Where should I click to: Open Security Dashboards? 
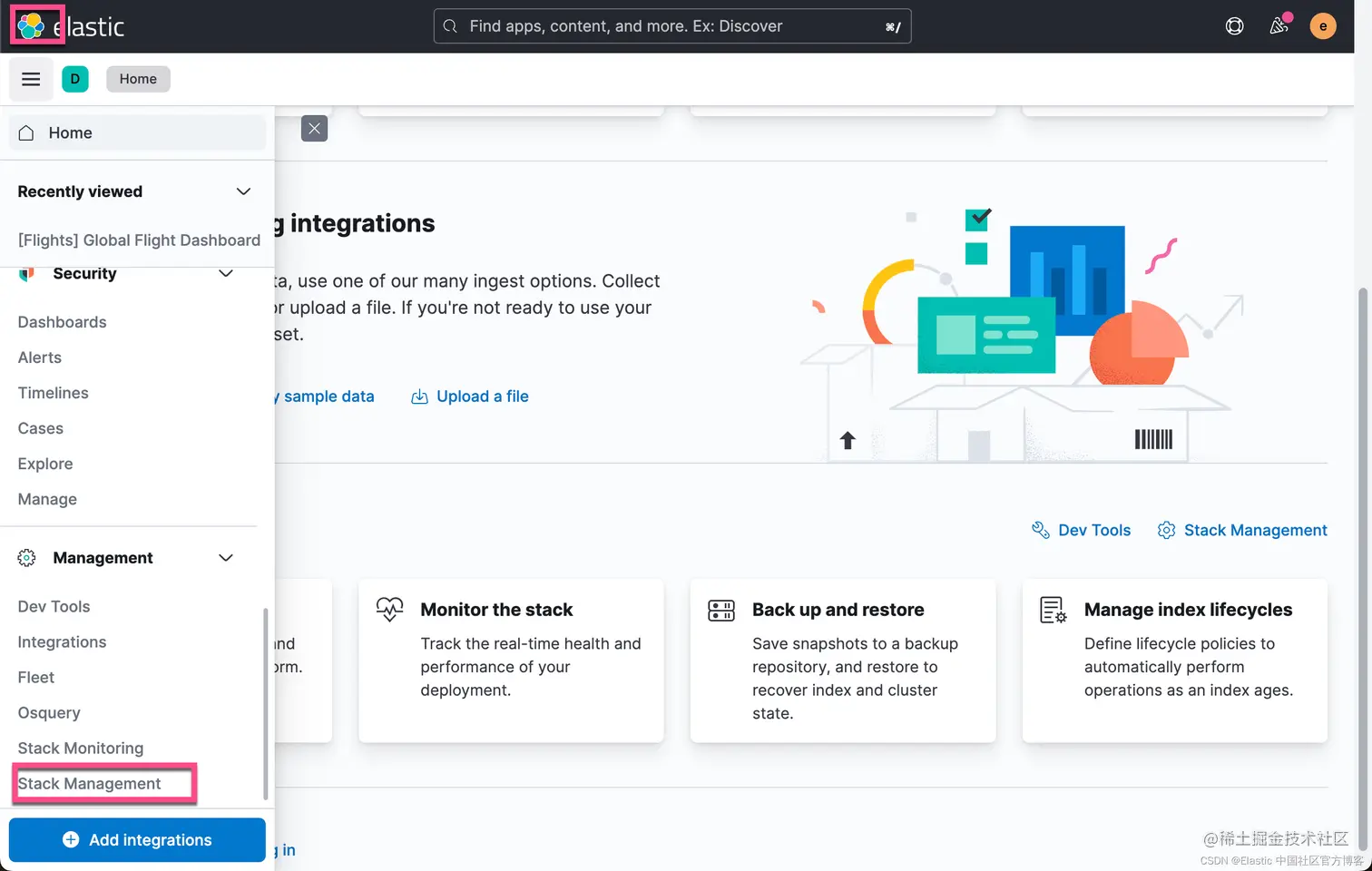[62, 322]
